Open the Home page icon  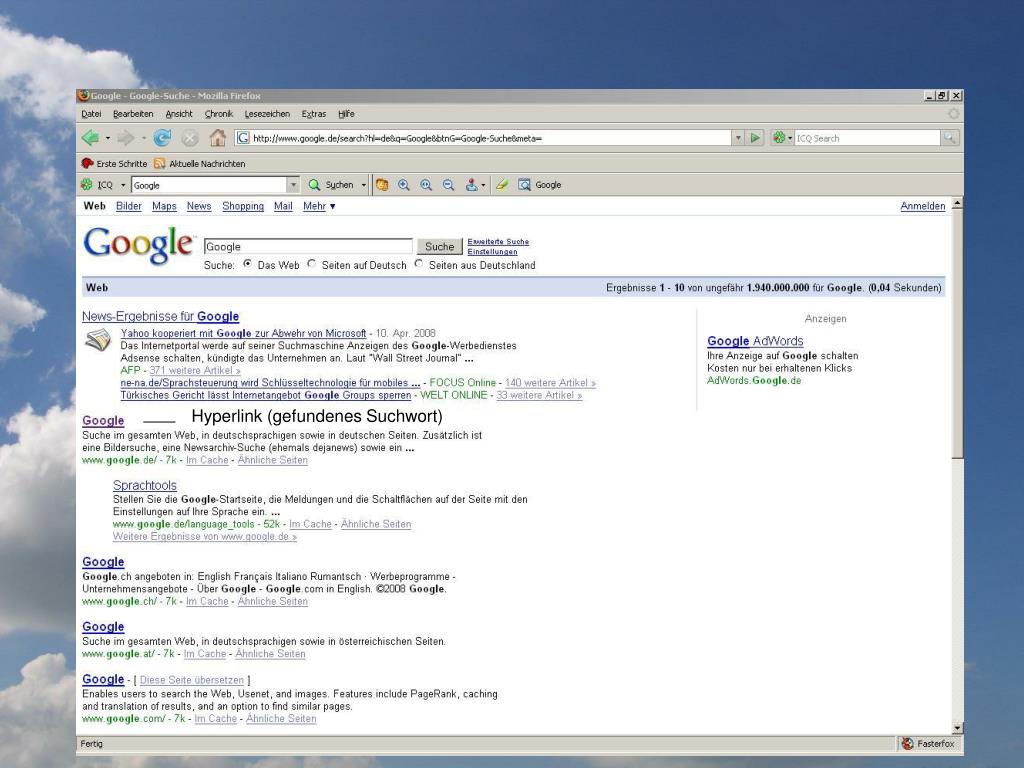(217, 138)
